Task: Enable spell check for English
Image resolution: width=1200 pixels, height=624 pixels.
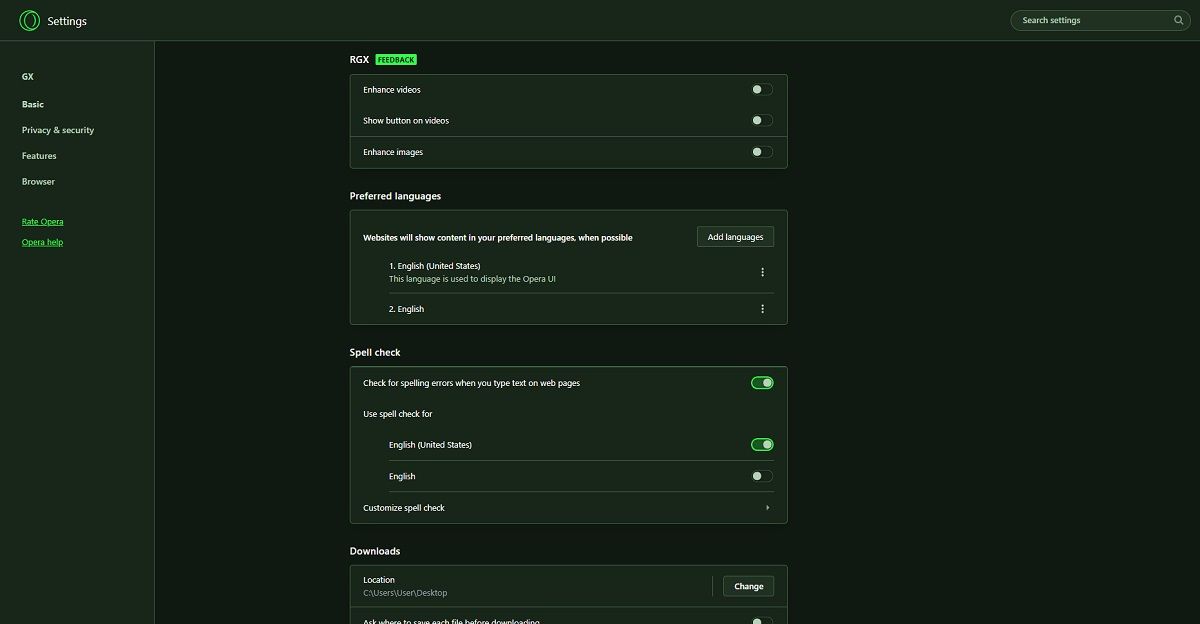Action: tap(761, 476)
